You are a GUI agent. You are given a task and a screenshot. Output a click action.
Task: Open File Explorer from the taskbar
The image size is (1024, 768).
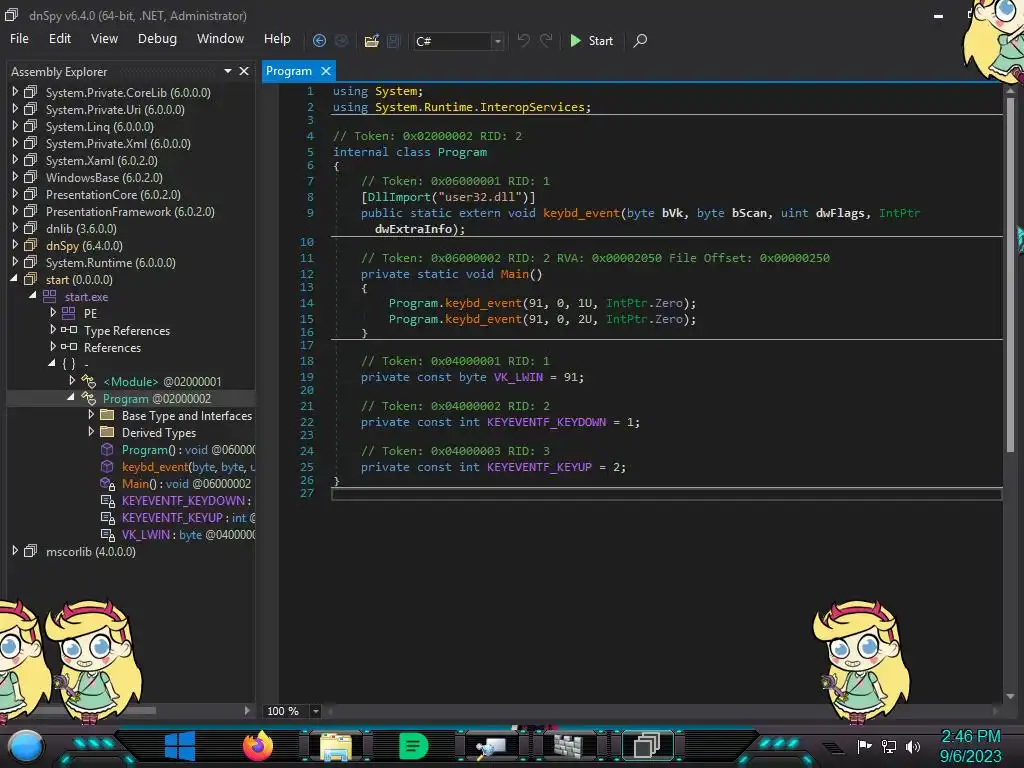(336, 746)
